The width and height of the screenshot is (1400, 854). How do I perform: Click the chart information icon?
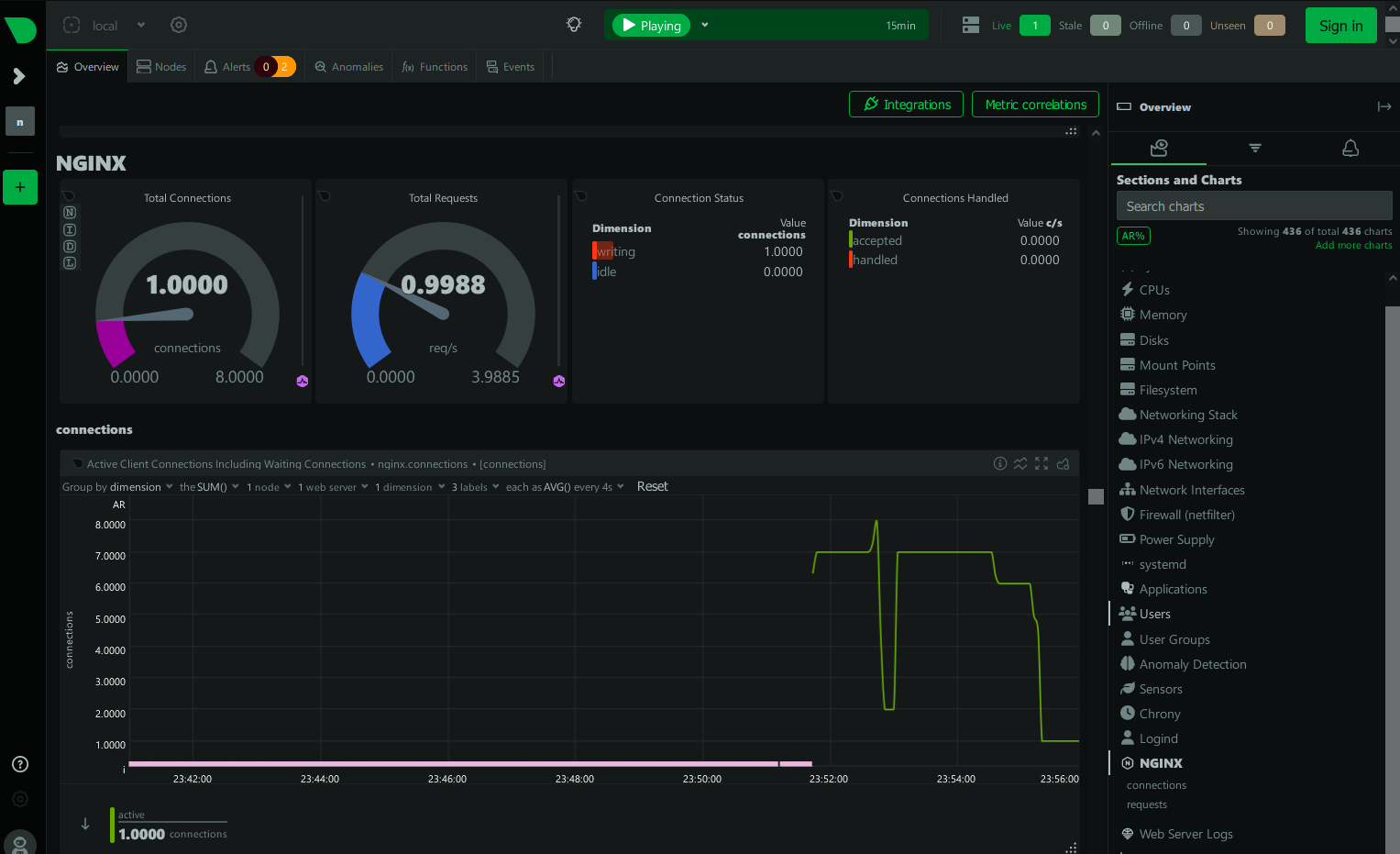1000,463
